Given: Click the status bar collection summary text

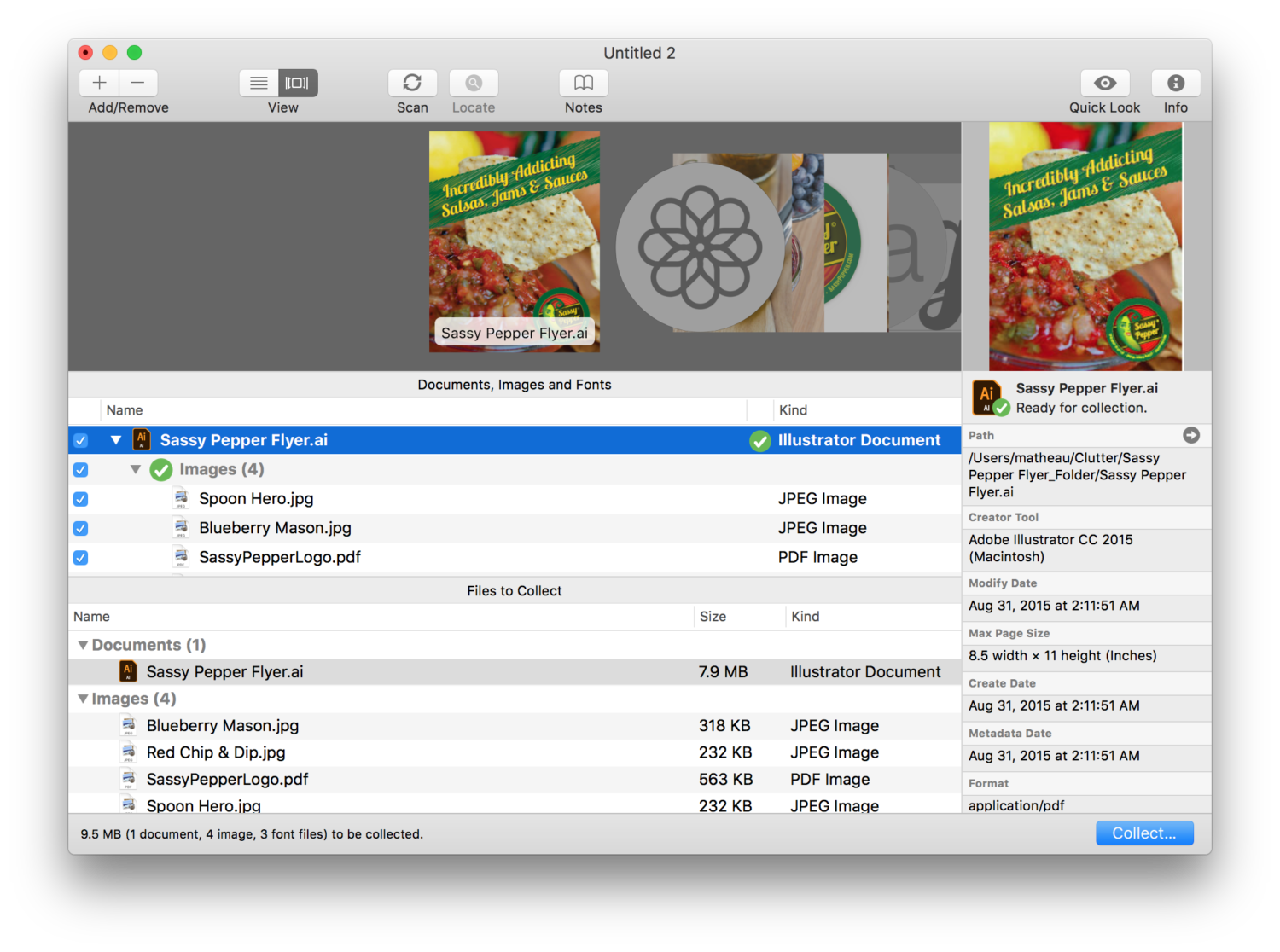Looking at the screenshot, I should pos(252,834).
